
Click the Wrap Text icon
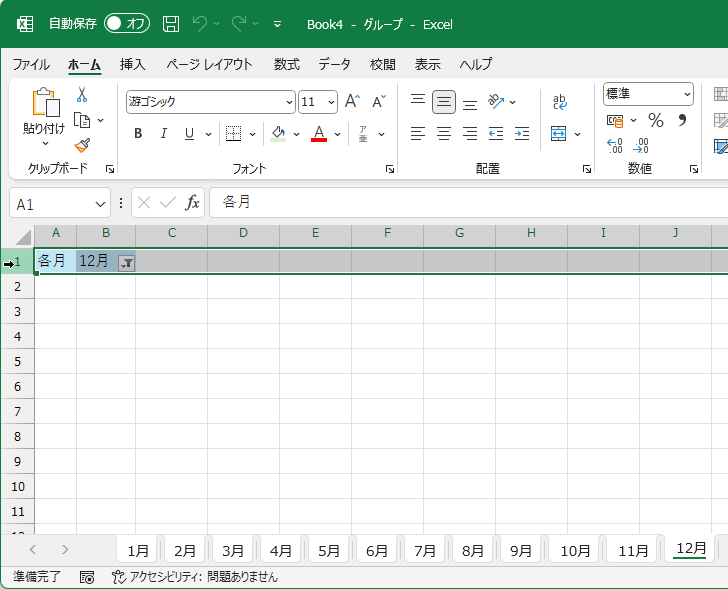(559, 102)
